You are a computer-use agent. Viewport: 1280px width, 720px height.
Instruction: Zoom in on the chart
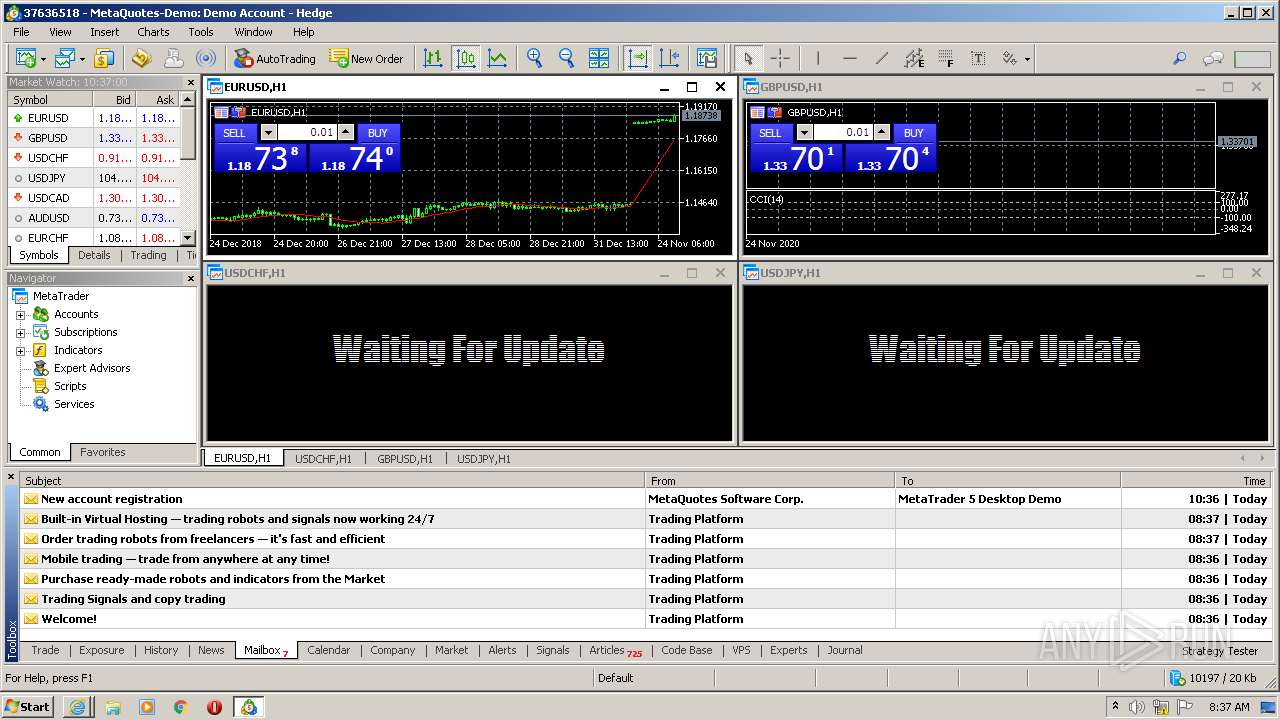tap(535, 58)
